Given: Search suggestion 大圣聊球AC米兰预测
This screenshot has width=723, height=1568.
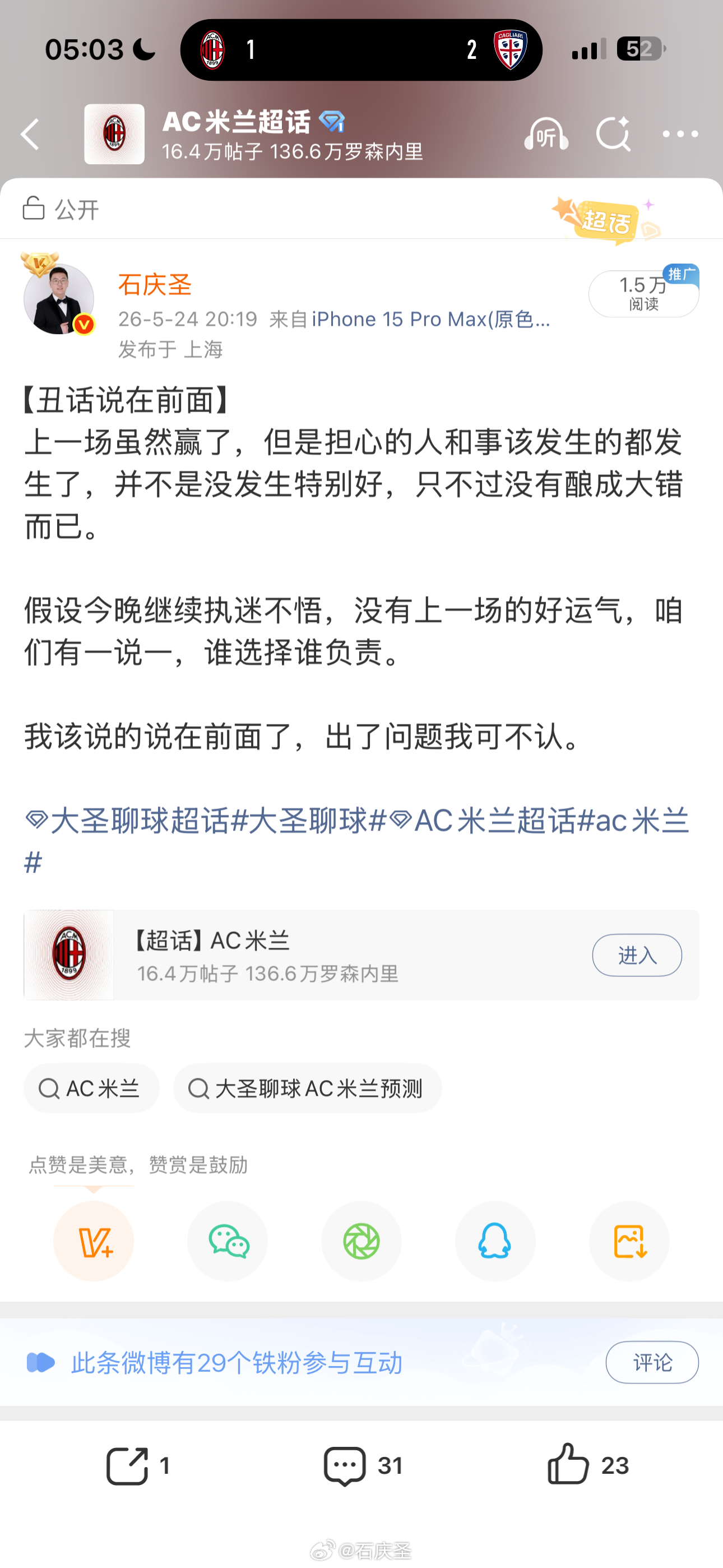Looking at the screenshot, I should [x=307, y=1089].
